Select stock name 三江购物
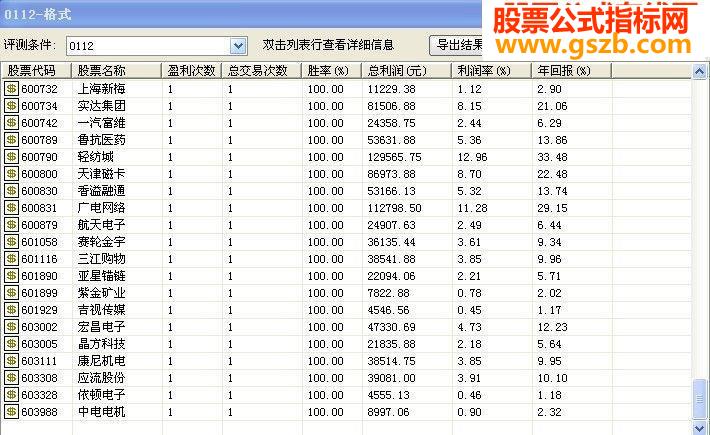Screen dimensions: 710x435 tap(101, 259)
